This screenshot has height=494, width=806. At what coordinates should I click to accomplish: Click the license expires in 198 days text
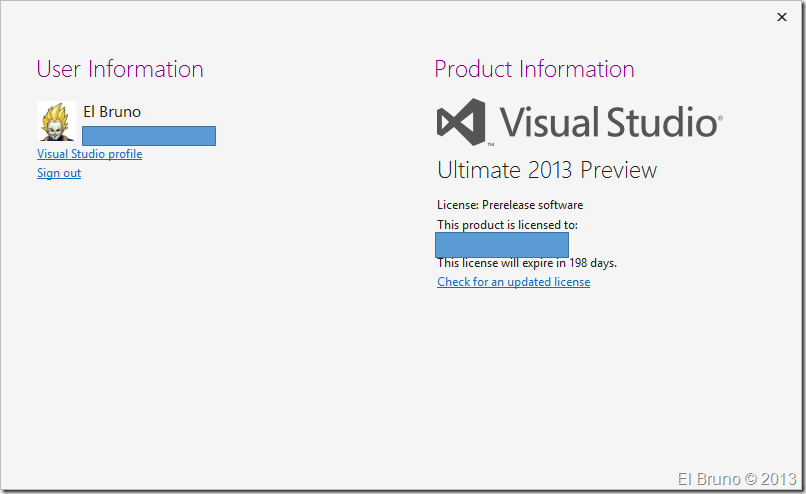527,263
